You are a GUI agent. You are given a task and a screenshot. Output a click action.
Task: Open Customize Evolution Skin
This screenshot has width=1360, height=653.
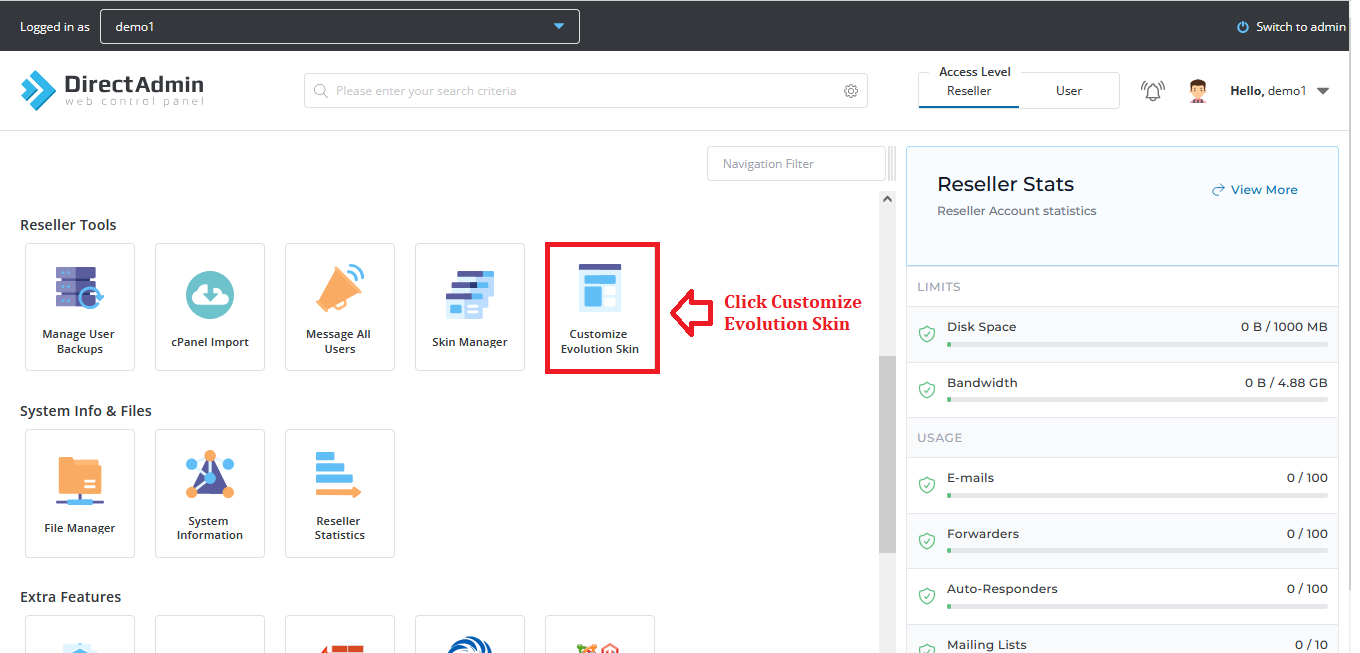coord(600,307)
